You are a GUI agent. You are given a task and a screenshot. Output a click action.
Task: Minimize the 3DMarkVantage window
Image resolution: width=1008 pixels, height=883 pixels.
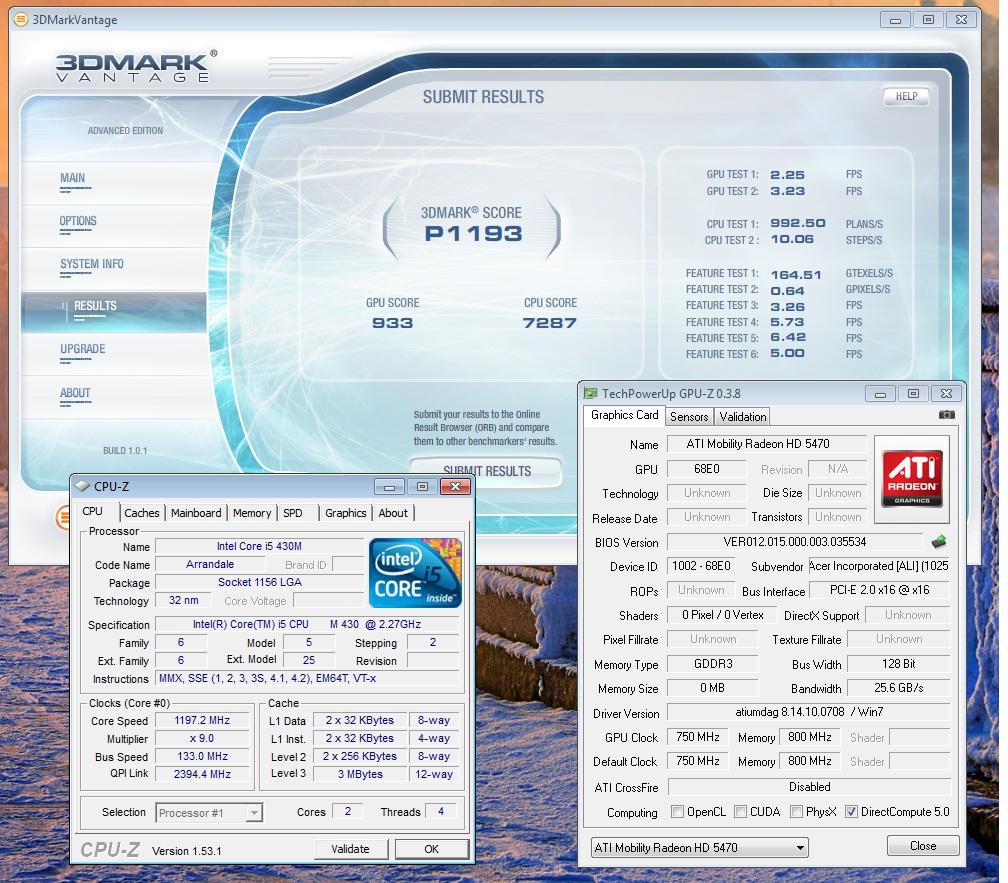click(895, 20)
